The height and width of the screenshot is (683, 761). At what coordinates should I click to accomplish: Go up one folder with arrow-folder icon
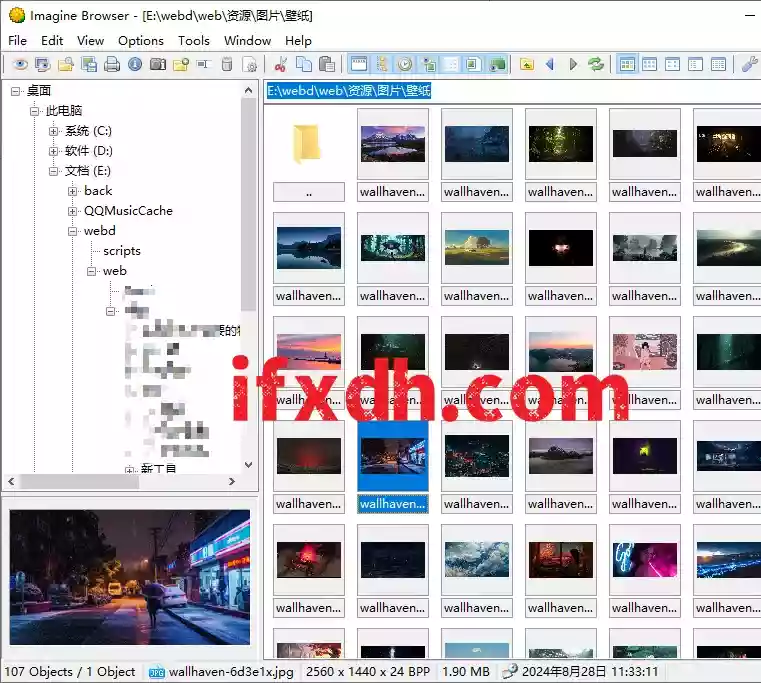527,64
